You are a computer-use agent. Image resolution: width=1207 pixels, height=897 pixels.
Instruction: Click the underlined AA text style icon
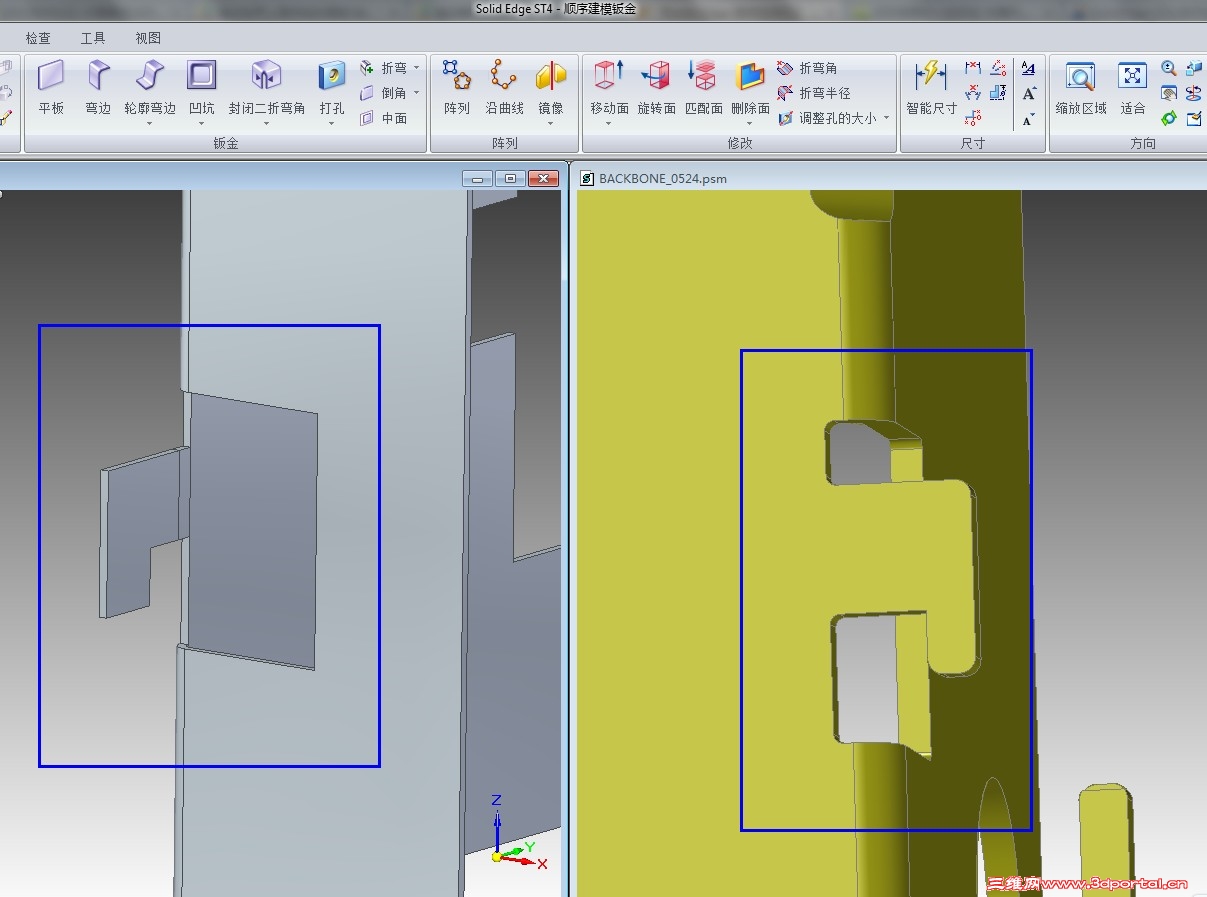point(1028,68)
